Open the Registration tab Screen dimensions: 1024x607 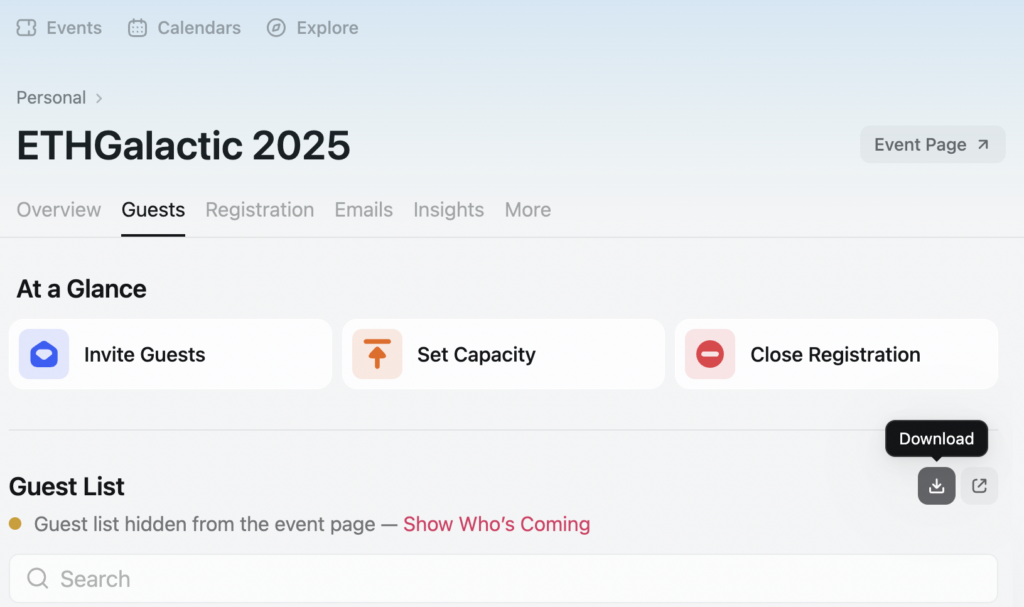pos(259,210)
